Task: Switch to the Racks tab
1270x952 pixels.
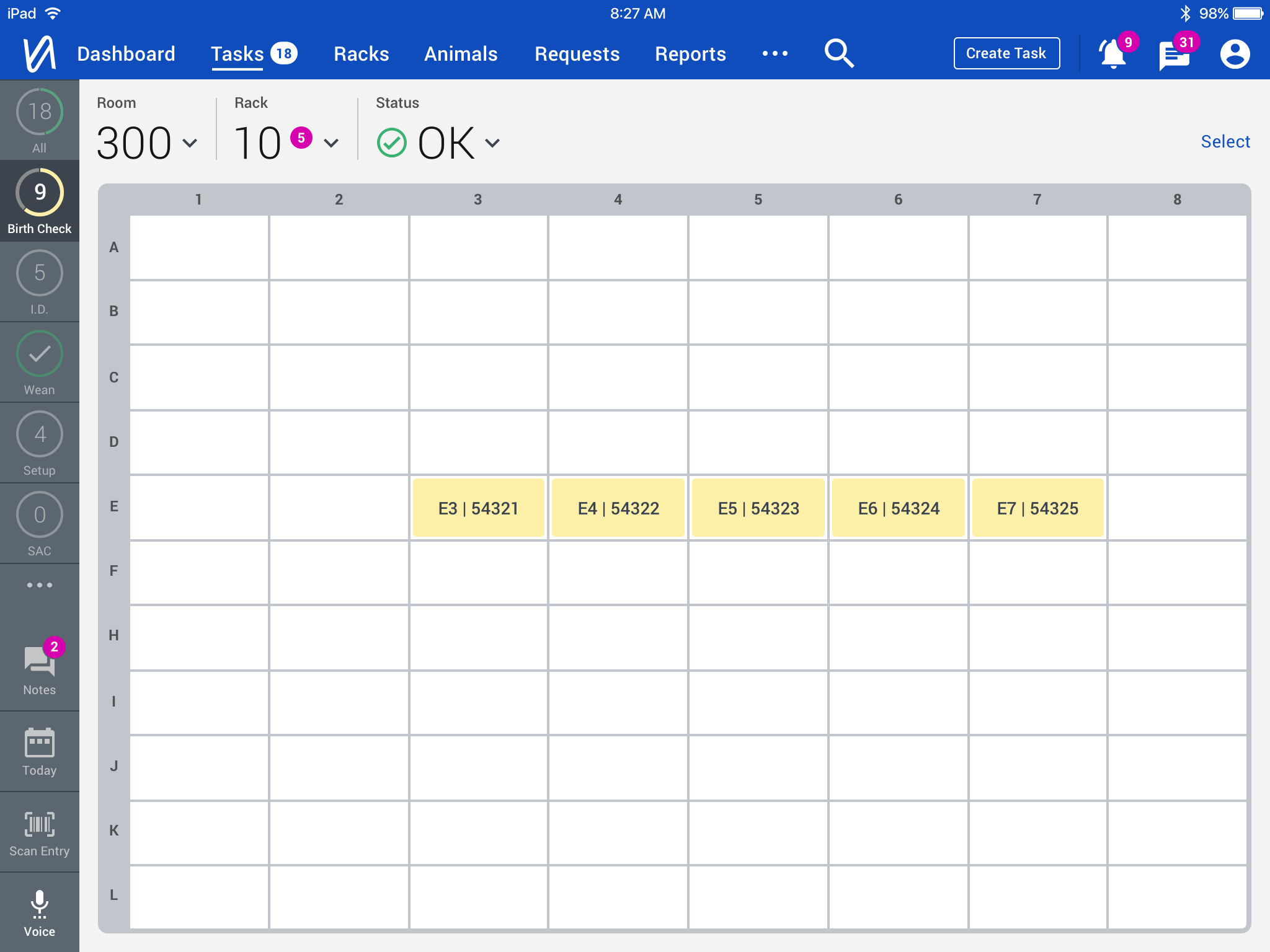Action: [362, 54]
